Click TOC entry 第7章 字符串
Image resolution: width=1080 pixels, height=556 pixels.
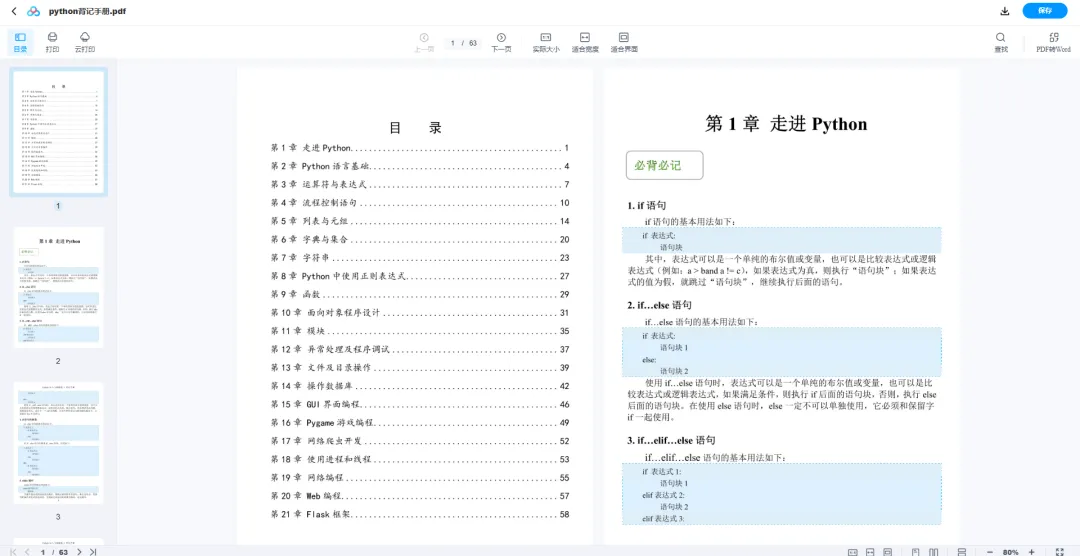pyautogui.click(x=420, y=258)
